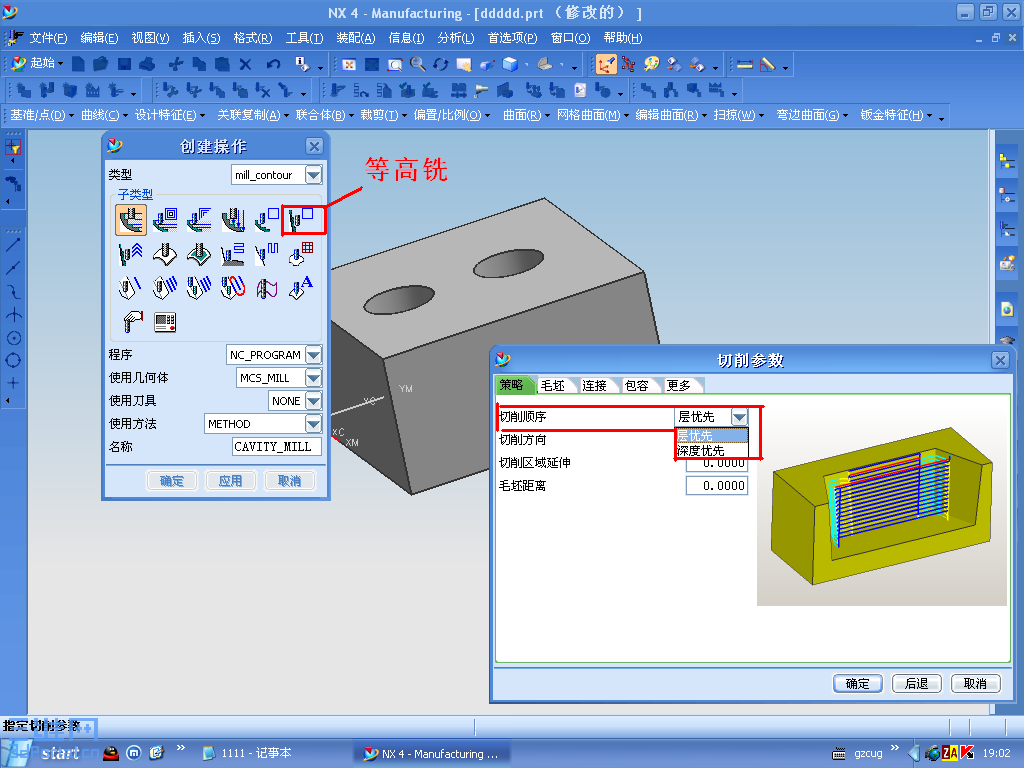Choose the corner rough subtype with concentric squares

(165, 220)
